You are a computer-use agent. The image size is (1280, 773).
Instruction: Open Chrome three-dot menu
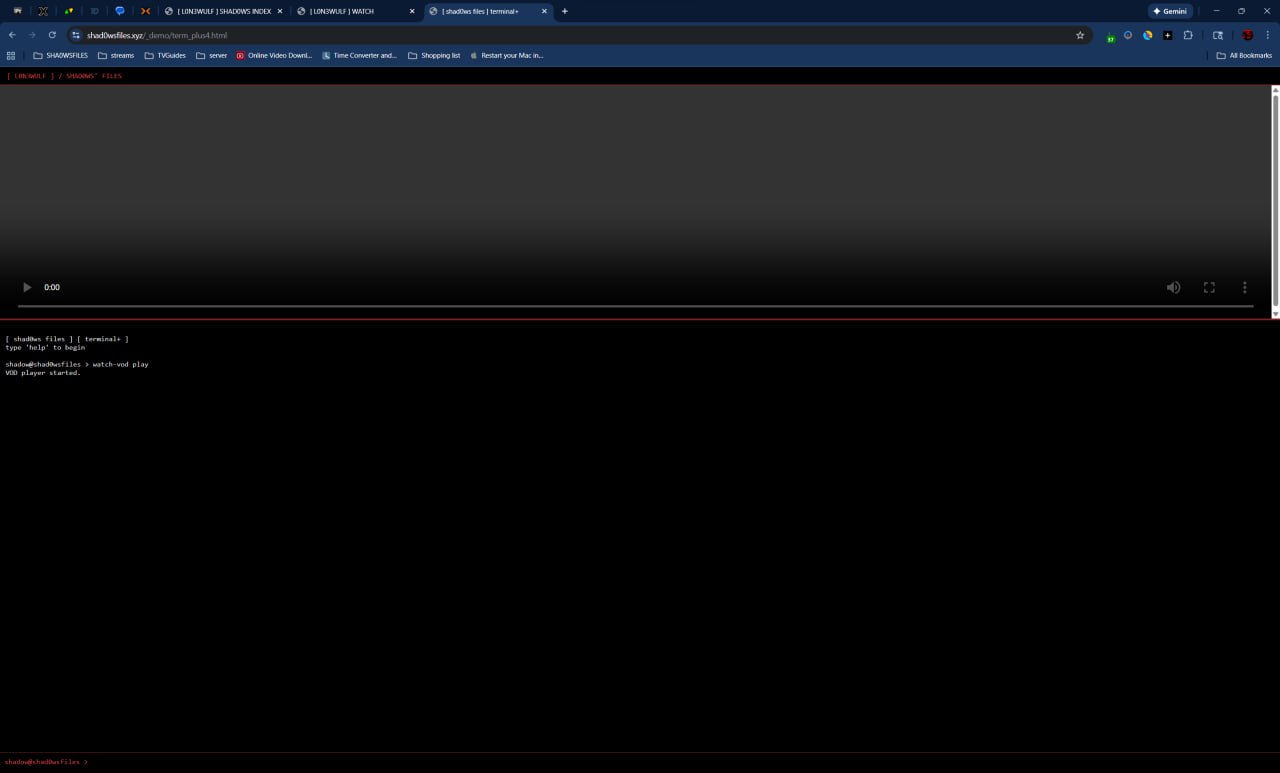coord(1268,35)
